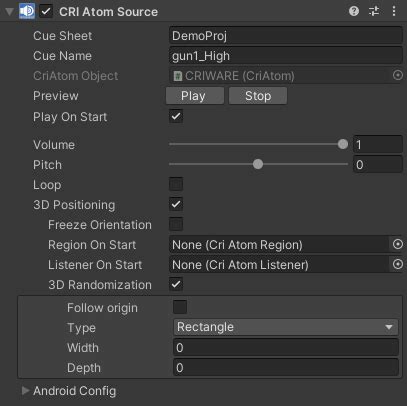
Task: Expand the Android Config foldout
Action: 25,391
